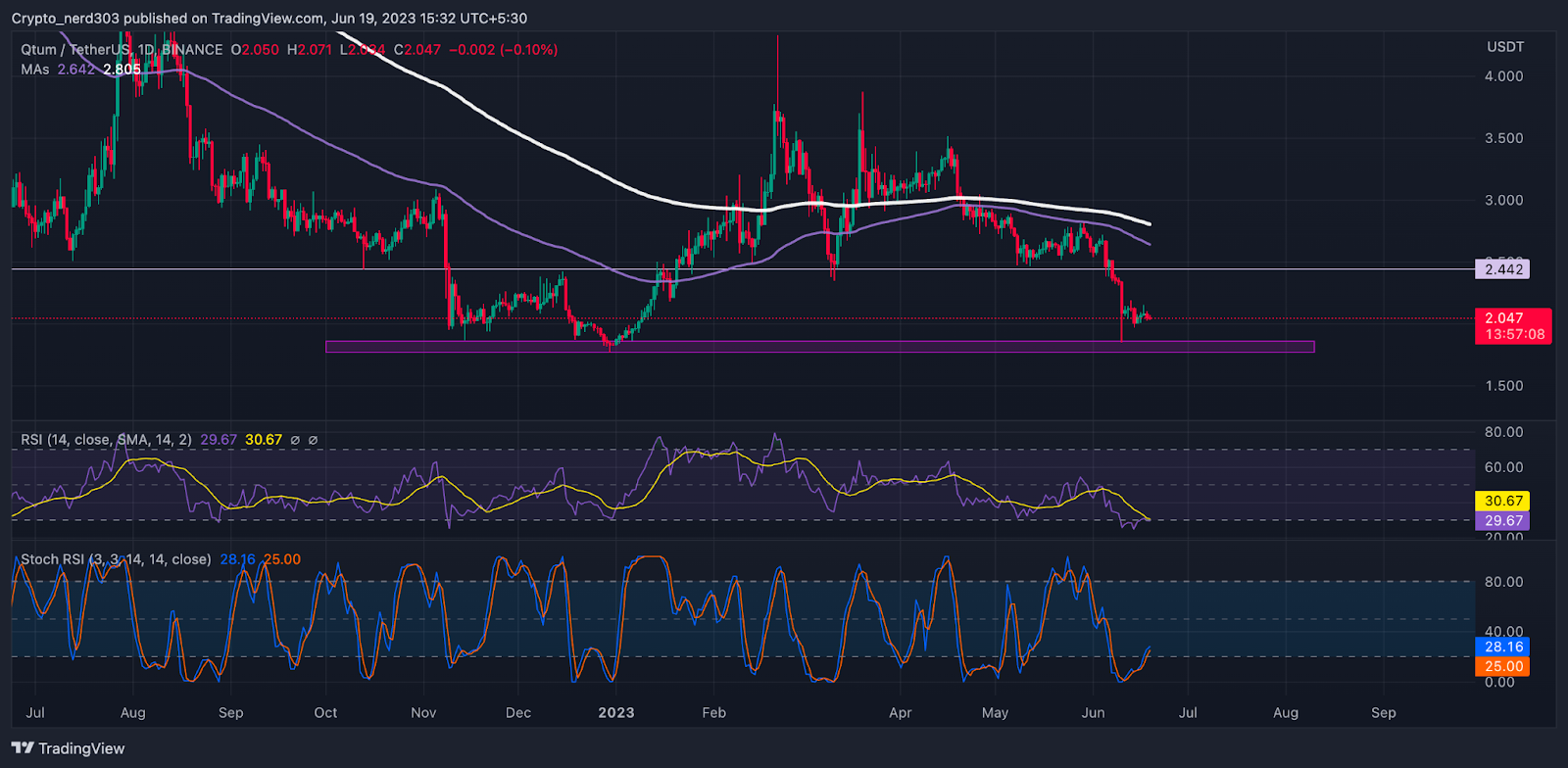
Task: Click the 3.000 price axis label
Action: coord(1504,200)
